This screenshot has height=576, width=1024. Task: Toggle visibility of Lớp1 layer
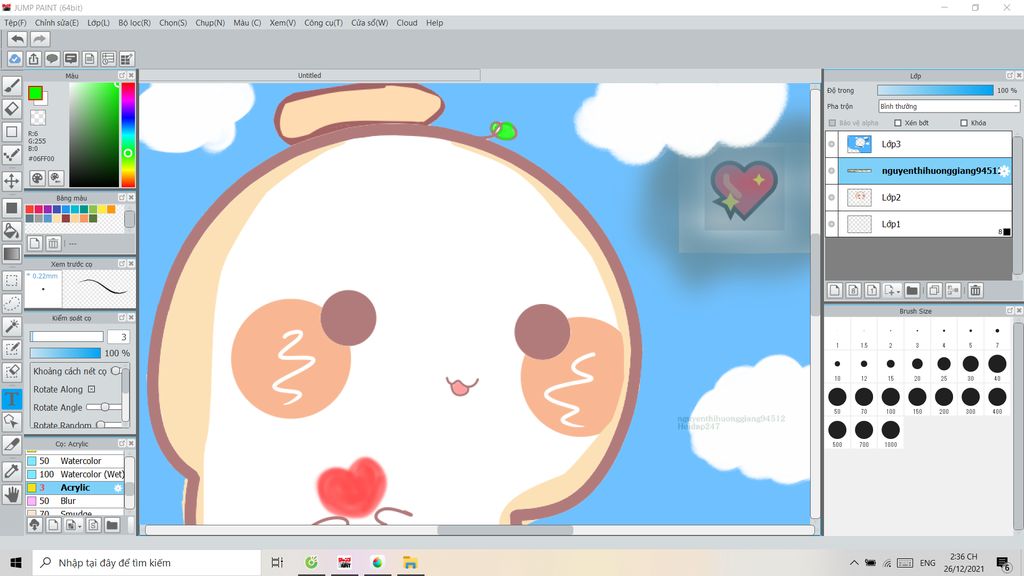[x=831, y=224]
